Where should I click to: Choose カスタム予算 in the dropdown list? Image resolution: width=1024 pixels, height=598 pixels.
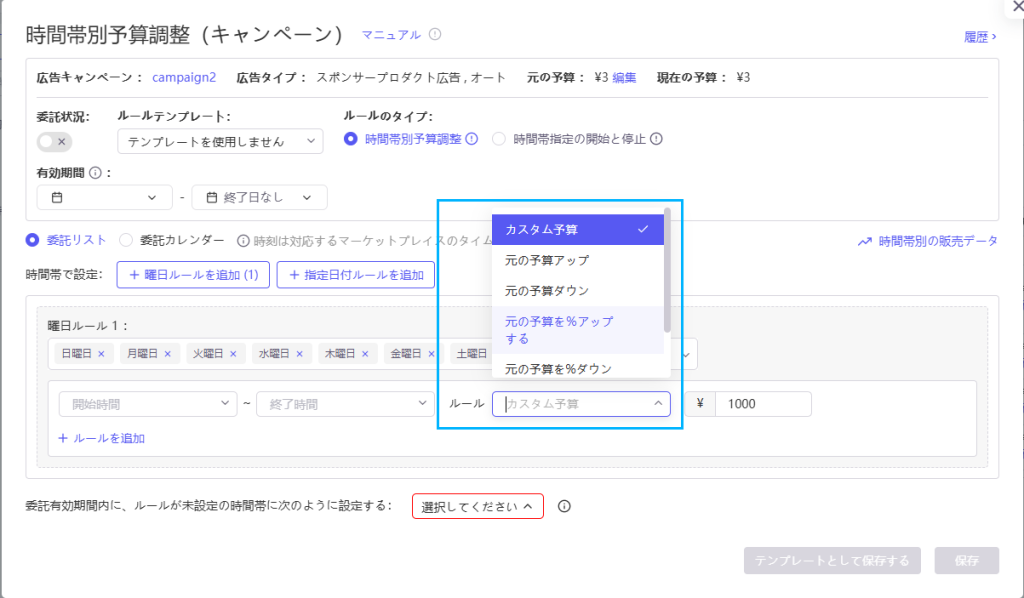click(x=578, y=230)
